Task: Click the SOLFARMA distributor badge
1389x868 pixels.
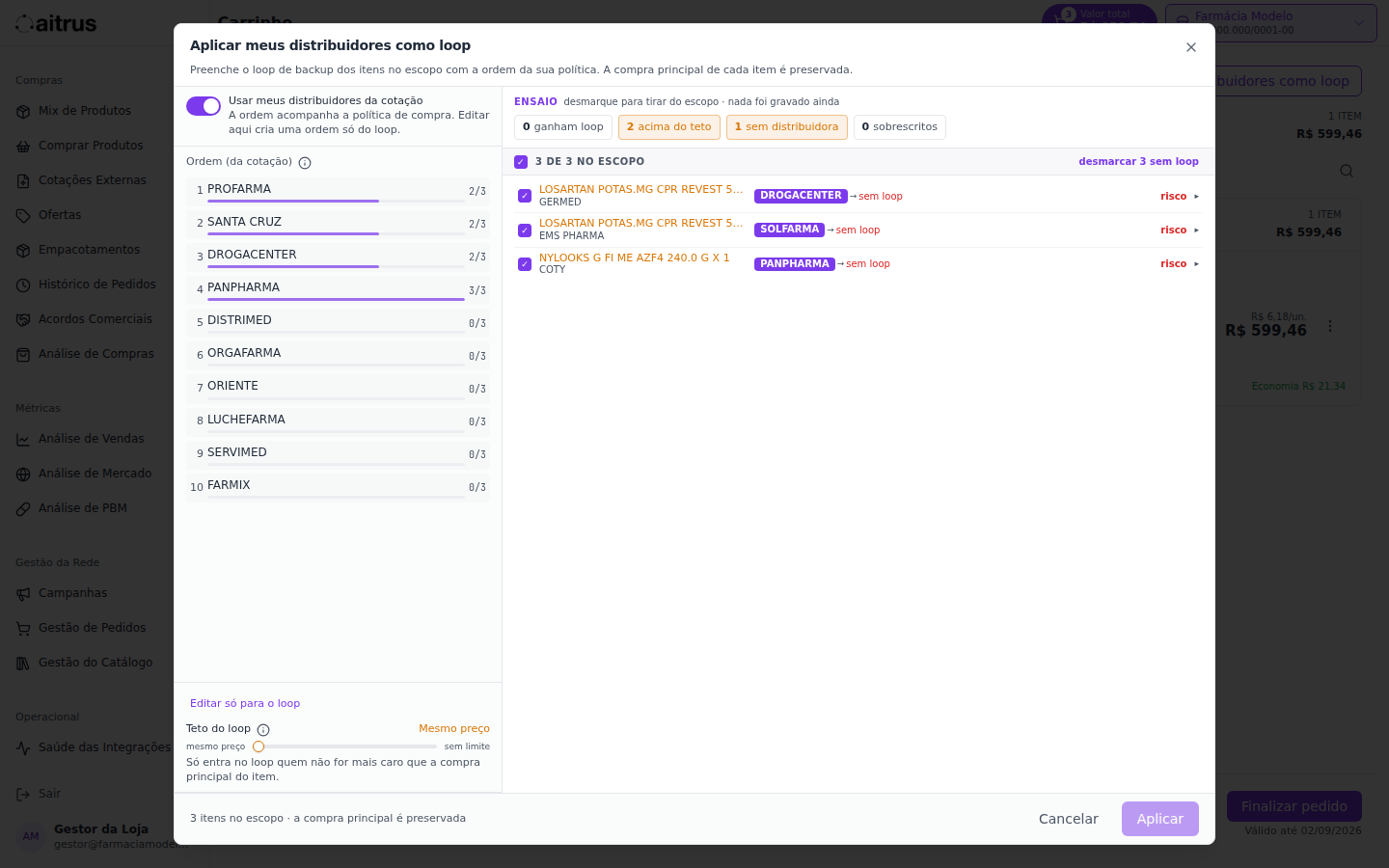Action: click(789, 230)
